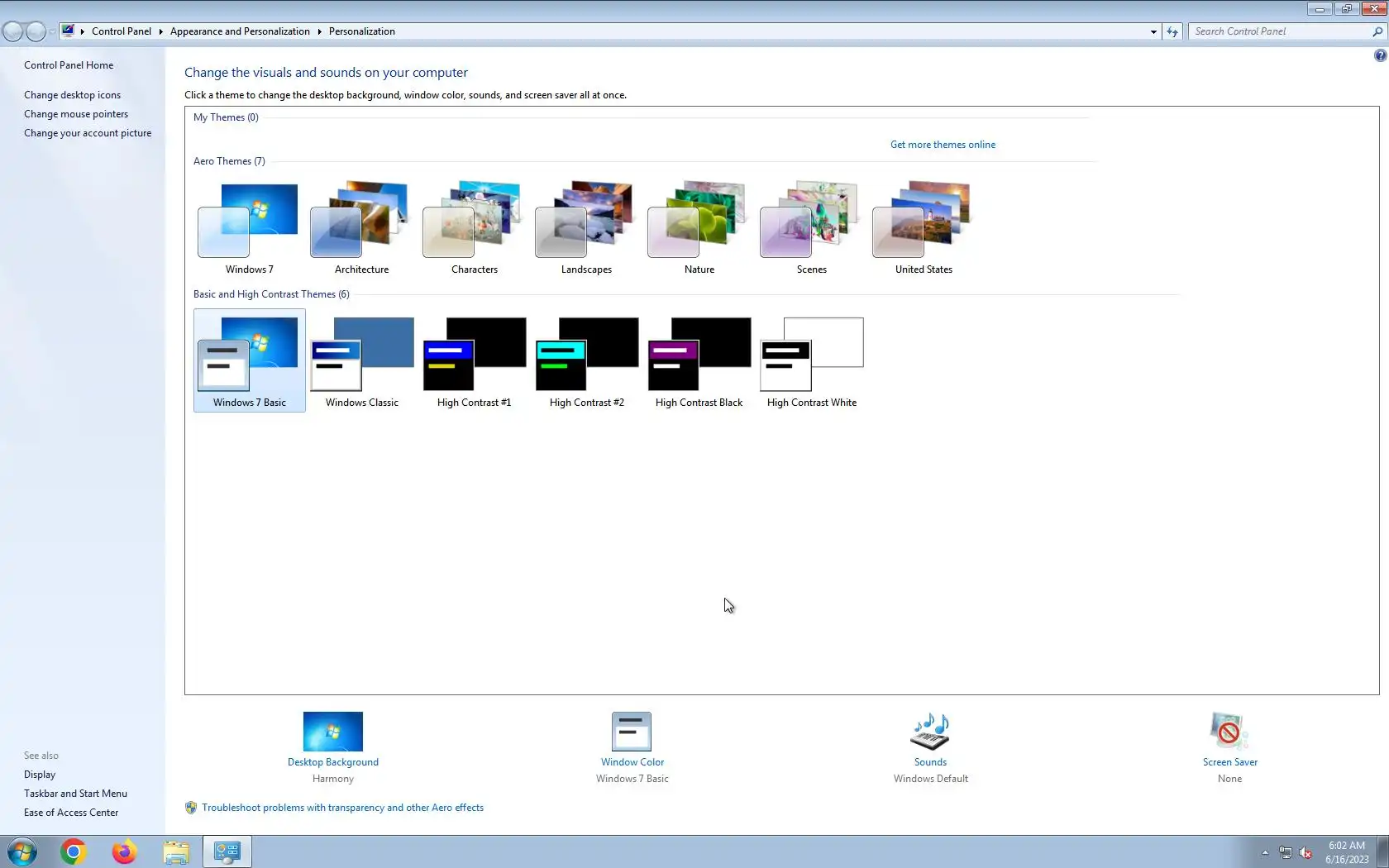Open the Screen Saver icon
The height and width of the screenshot is (868, 1389).
point(1229,732)
